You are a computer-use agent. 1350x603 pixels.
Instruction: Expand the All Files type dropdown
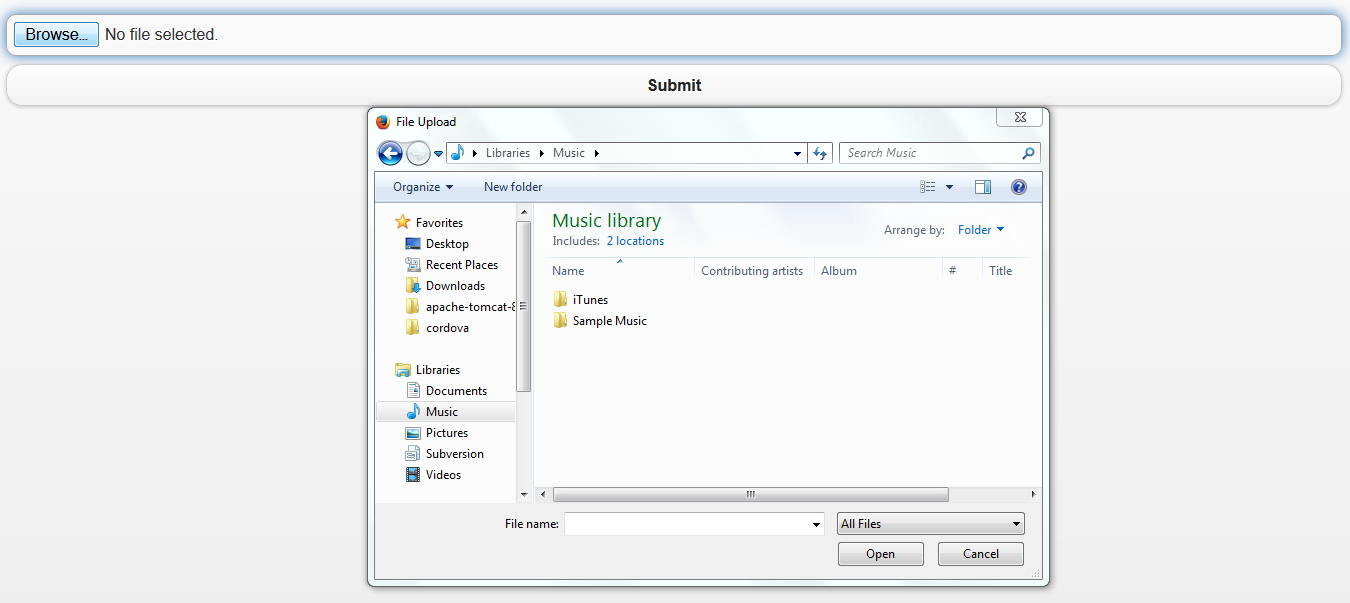point(930,524)
